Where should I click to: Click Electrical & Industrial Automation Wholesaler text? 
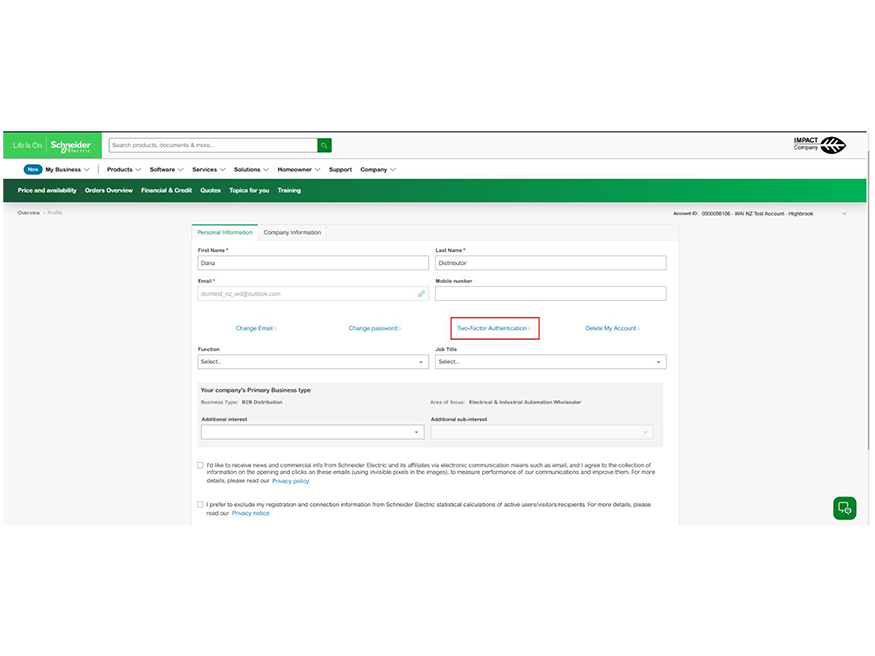[x=525, y=402]
